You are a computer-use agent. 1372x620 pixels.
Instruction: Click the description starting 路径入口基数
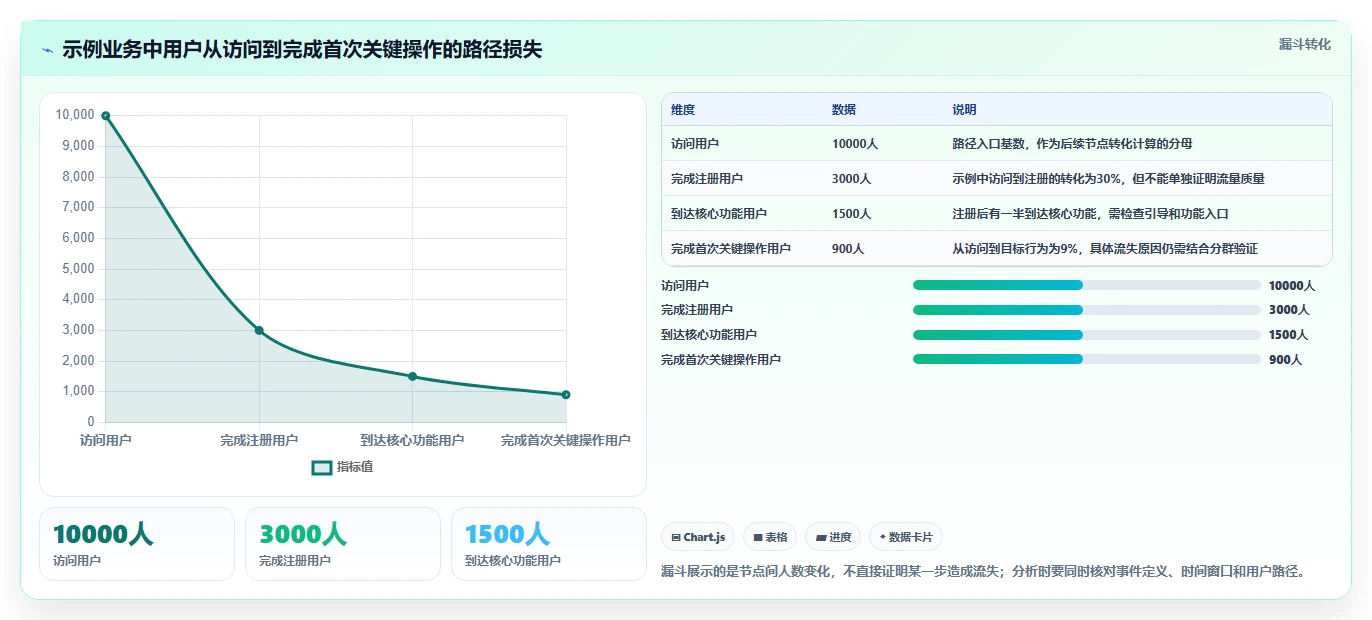point(1072,144)
